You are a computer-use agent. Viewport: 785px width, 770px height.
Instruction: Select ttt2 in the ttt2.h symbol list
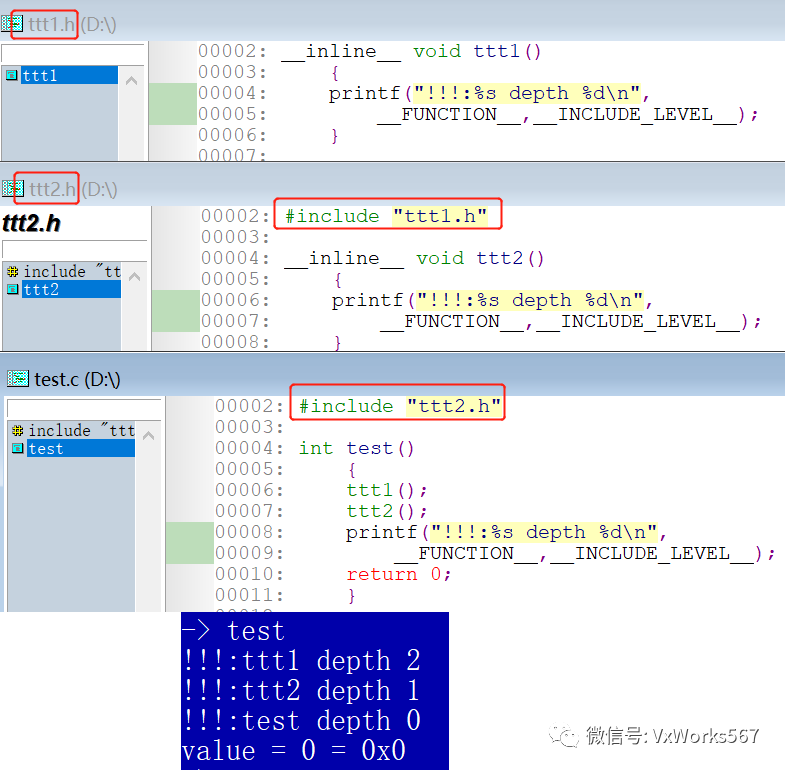[x=71, y=289]
